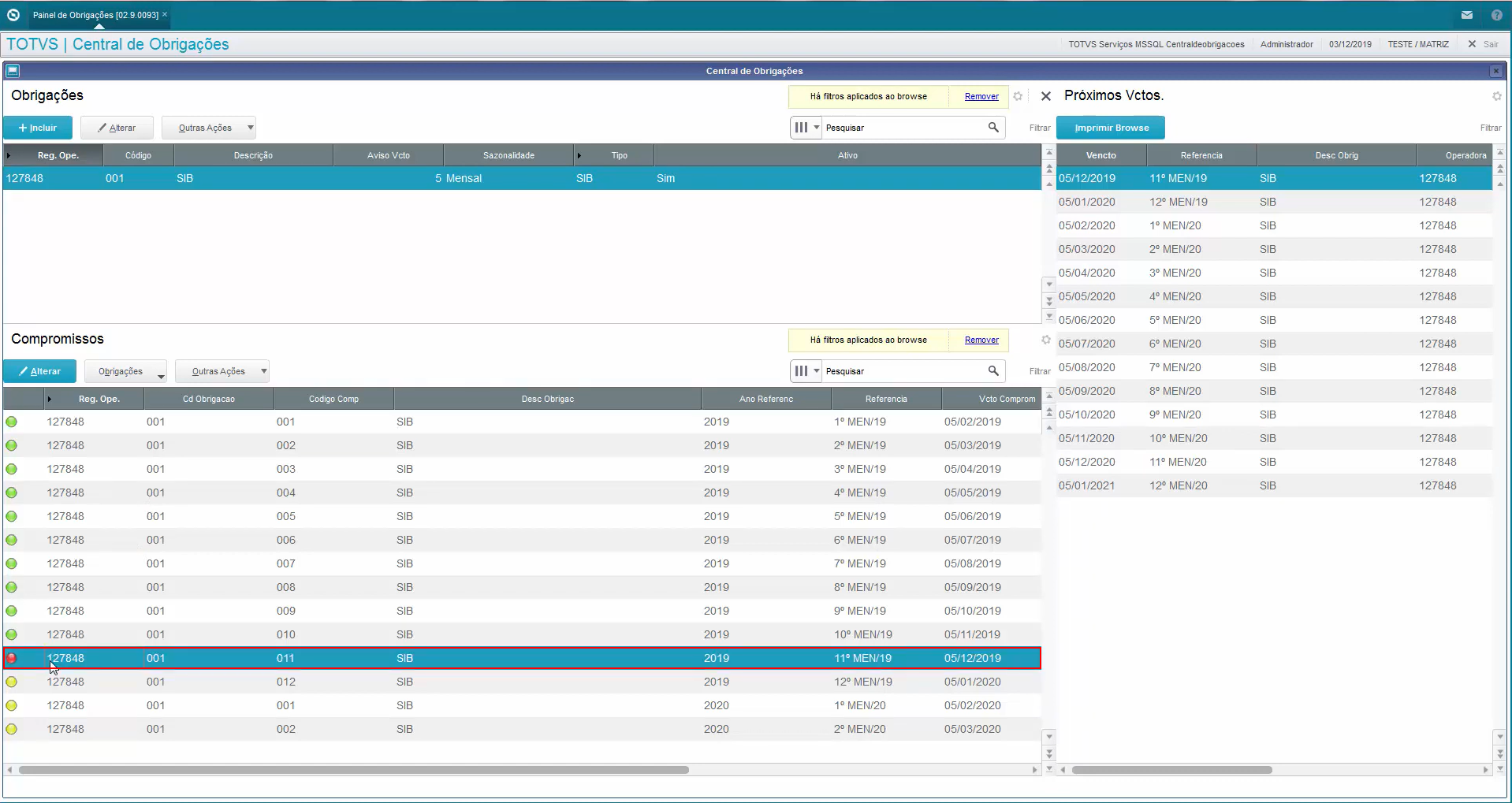This screenshot has width=1512, height=803.
Task: Open the help question mark icon
Action: tap(1496, 15)
